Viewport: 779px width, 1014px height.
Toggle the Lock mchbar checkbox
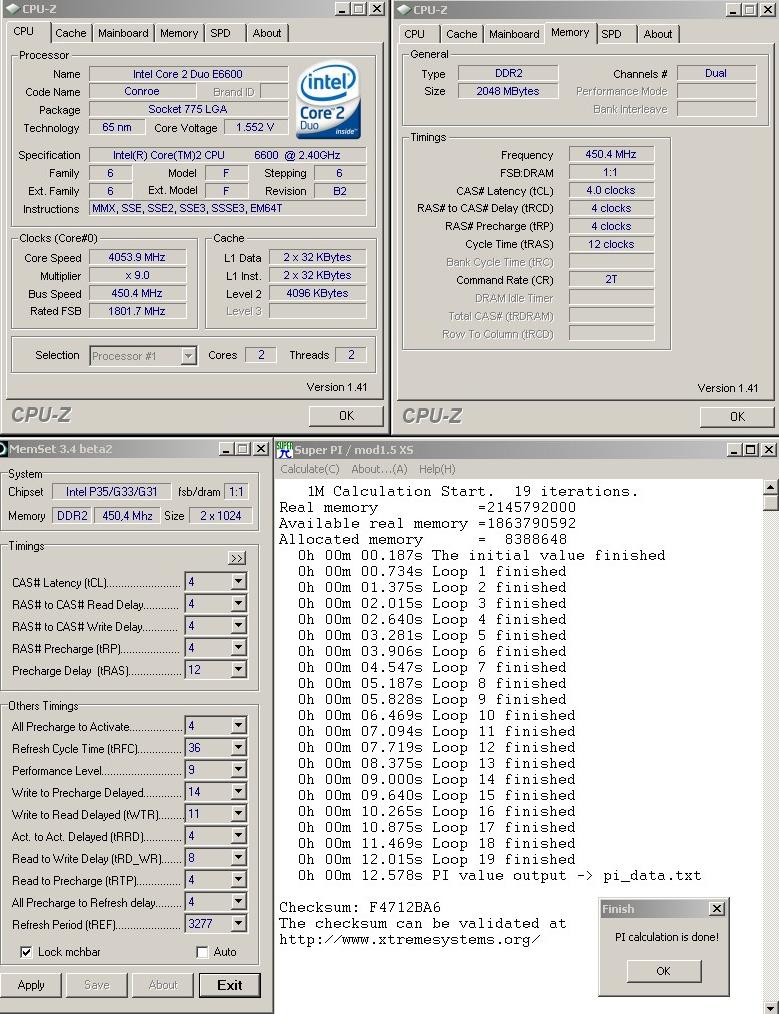[x=26, y=952]
